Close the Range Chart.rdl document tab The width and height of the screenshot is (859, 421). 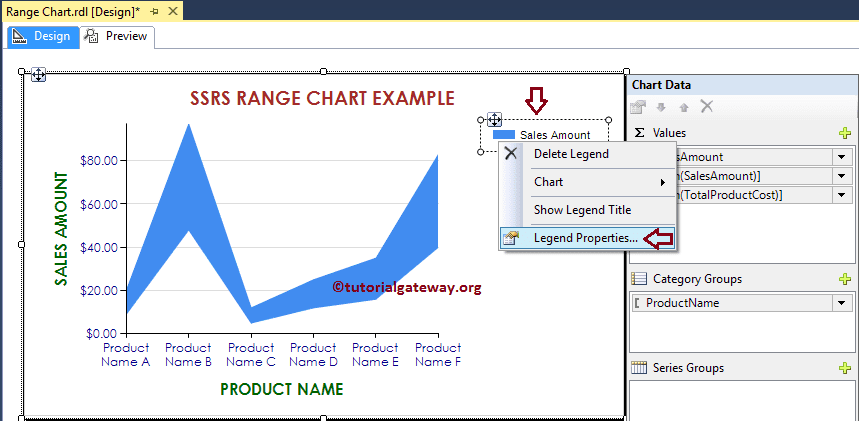(x=173, y=11)
